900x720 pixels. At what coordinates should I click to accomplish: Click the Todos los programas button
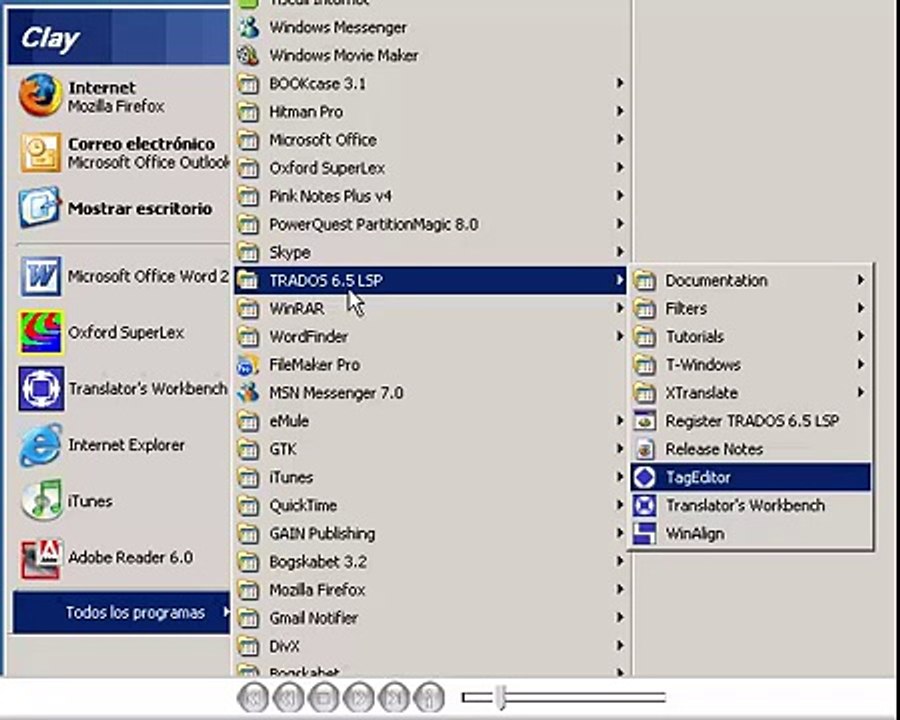[x=121, y=612]
